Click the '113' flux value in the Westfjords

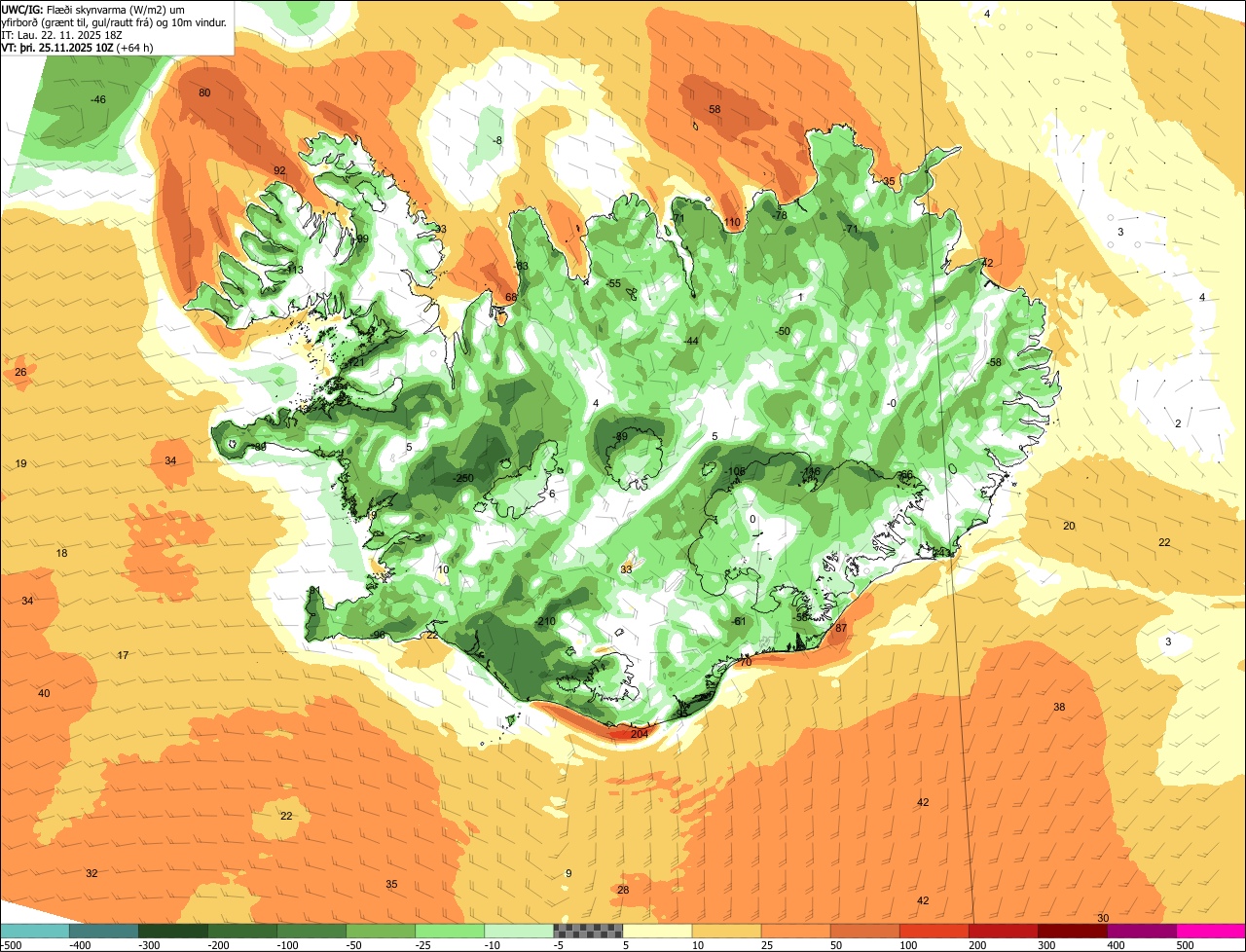tap(295, 270)
